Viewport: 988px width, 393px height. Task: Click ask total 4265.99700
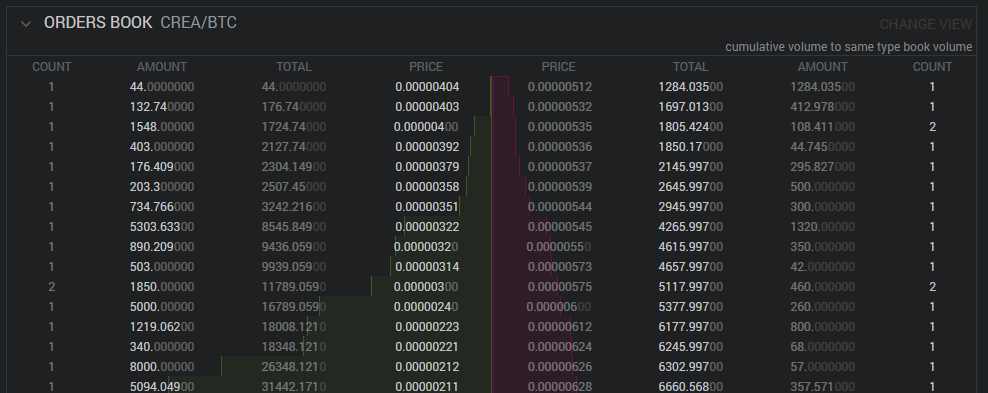691,227
